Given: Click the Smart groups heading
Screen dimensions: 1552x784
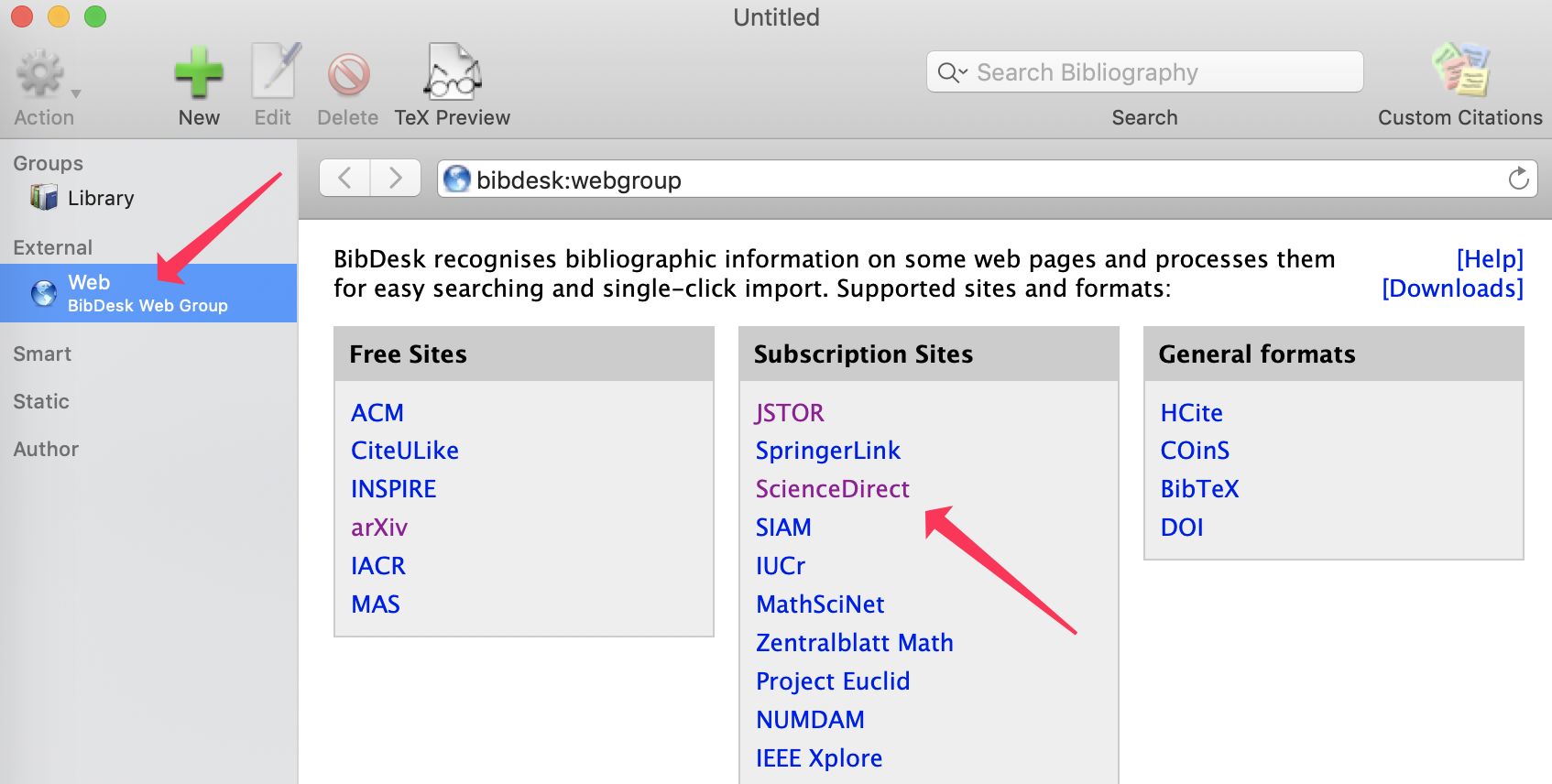Looking at the screenshot, I should pos(42,354).
